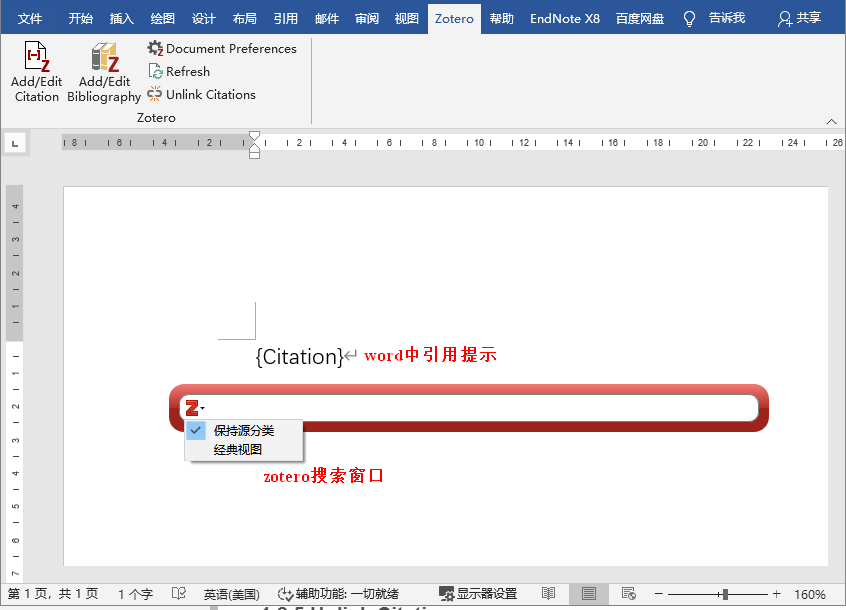
Task: Click page count 第 1 页, 共 1 页
Action: (53, 594)
